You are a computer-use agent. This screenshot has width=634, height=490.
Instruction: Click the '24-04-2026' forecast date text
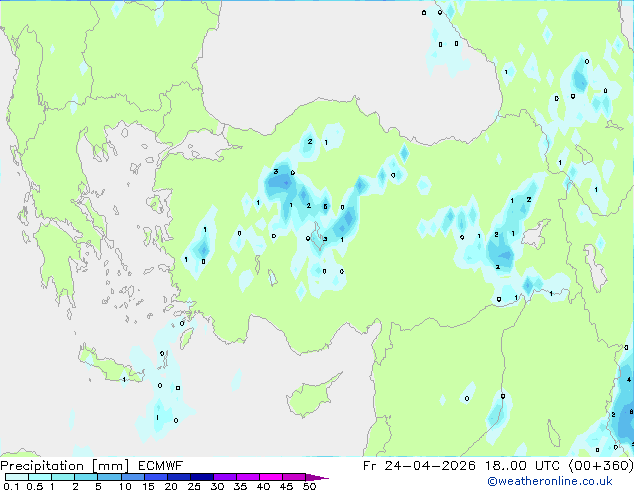coord(430,466)
